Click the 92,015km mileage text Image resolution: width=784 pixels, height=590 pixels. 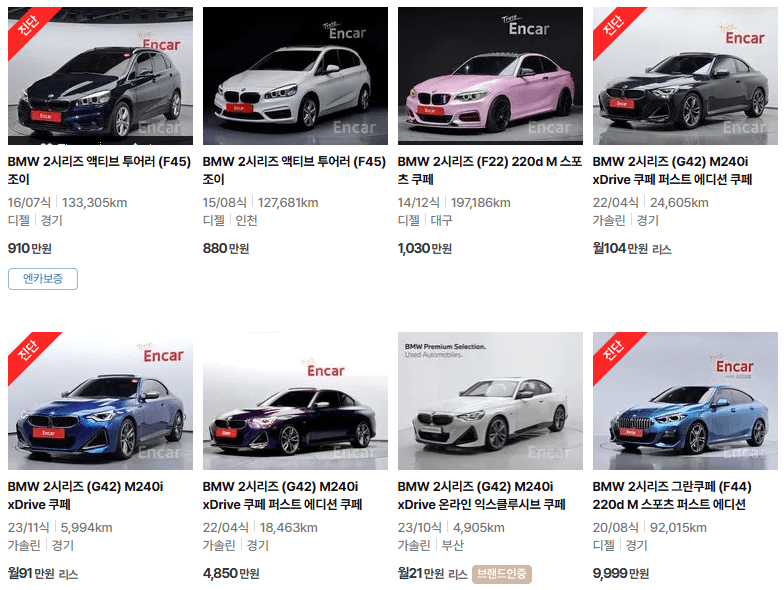678,528
